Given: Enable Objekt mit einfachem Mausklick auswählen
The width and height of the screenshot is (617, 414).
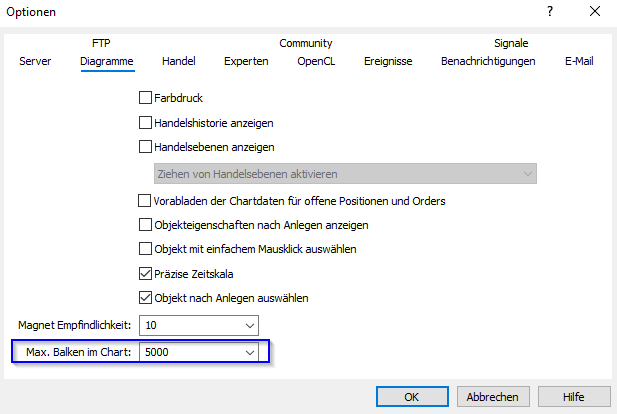Looking at the screenshot, I should tap(146, 248).
